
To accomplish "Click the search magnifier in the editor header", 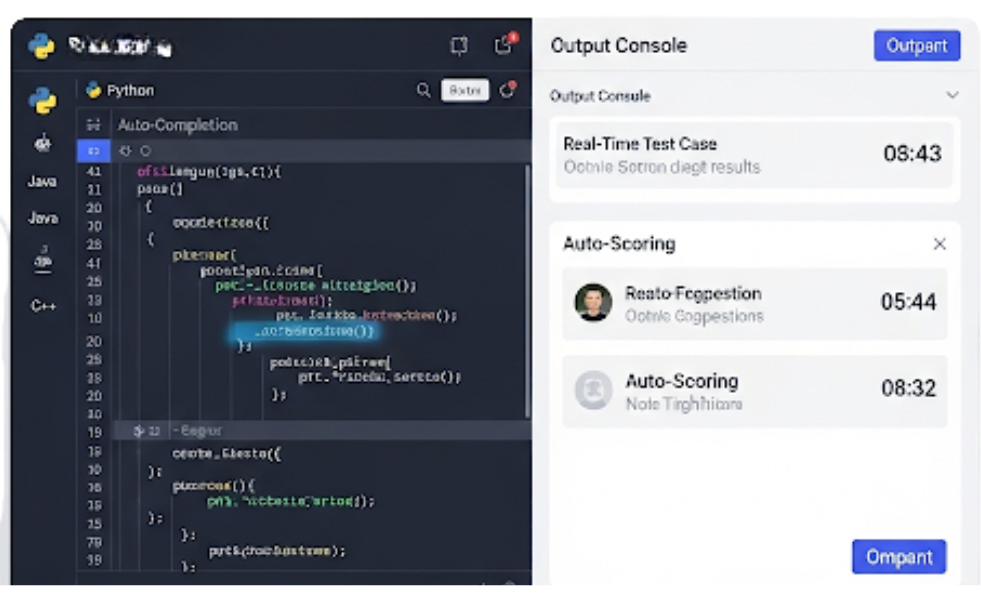I will coord(424,90).
